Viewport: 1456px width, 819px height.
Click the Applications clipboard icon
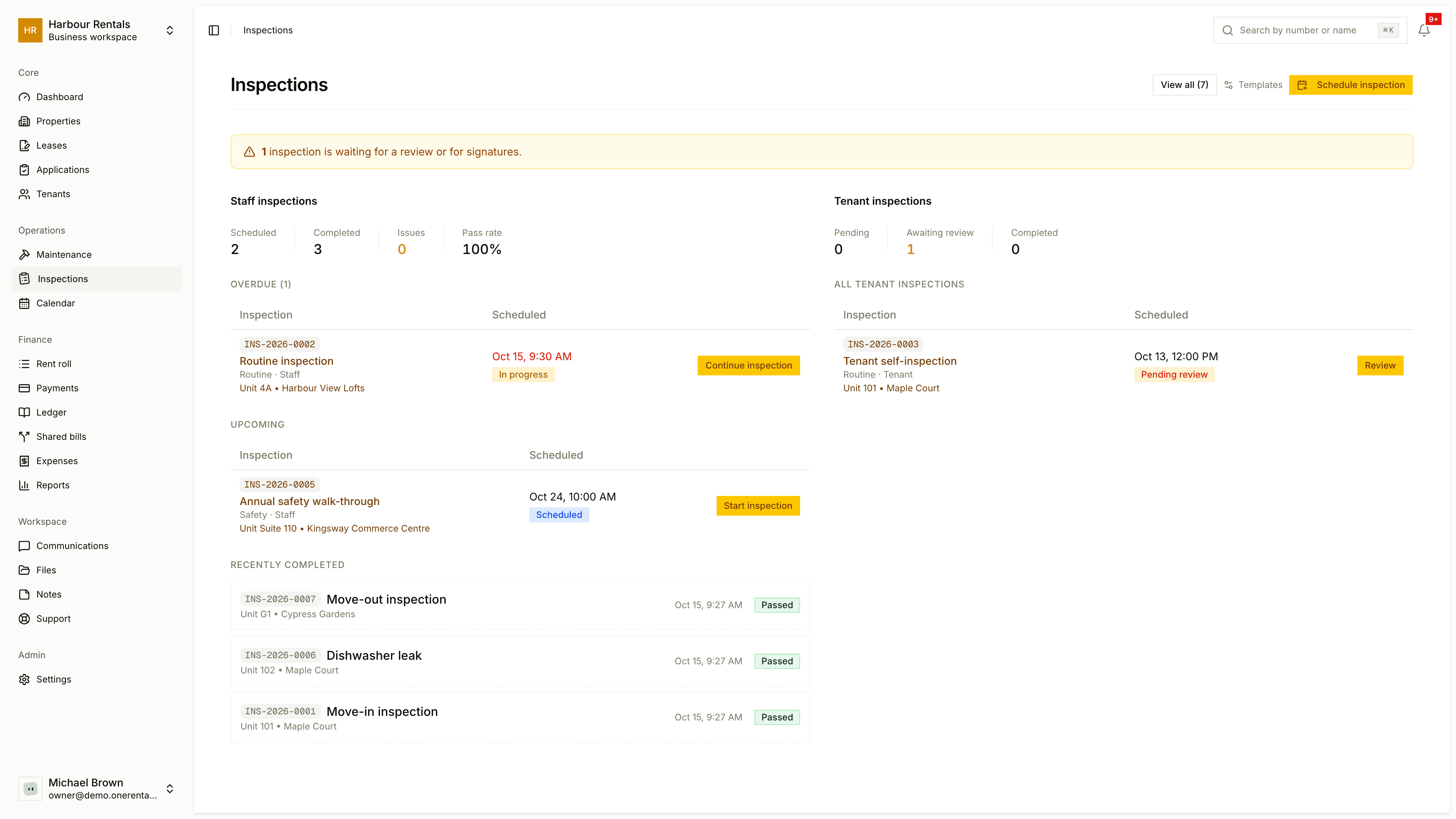(x=24, y=170)
